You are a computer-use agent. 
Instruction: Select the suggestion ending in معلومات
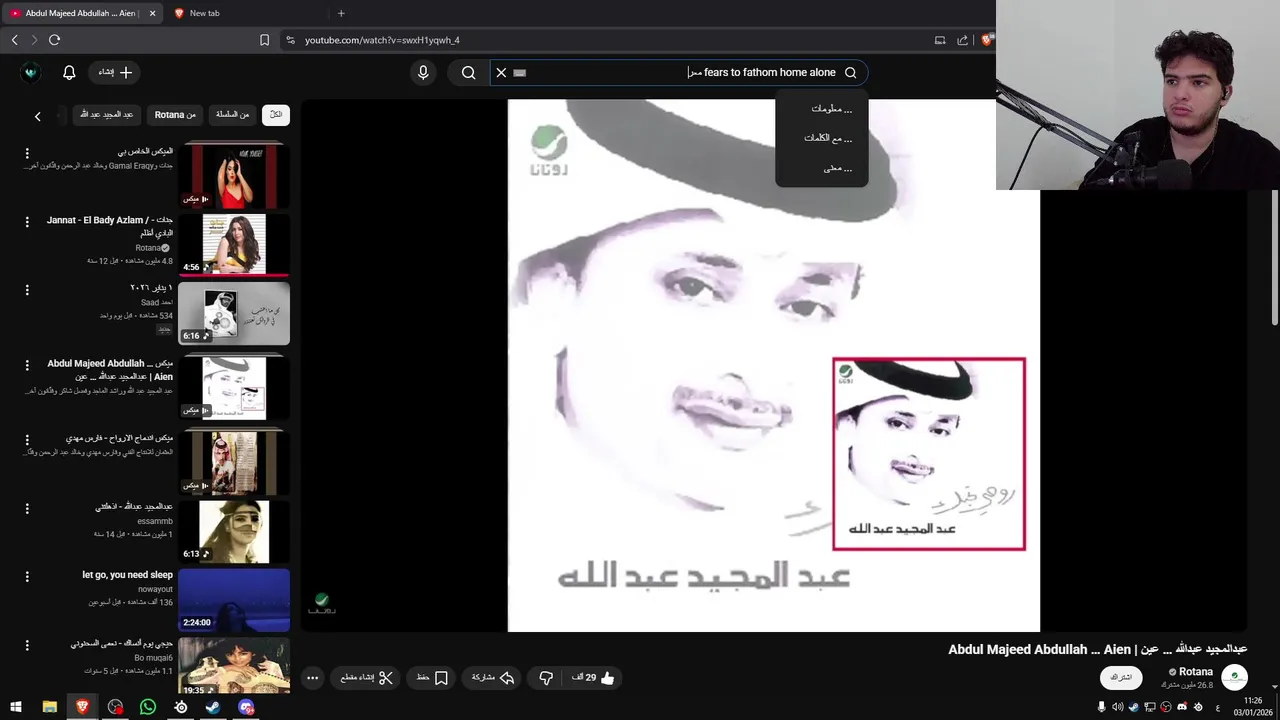click(822, 108)
